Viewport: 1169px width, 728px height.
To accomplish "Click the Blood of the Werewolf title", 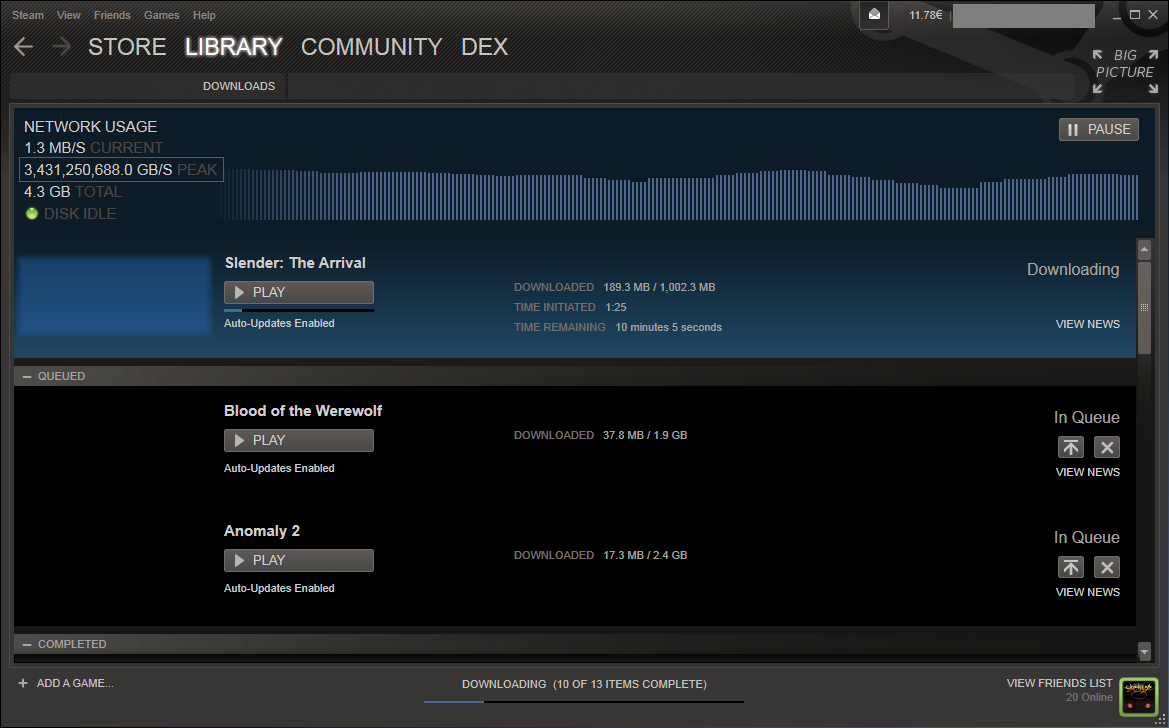I will [x=303, y=411].
